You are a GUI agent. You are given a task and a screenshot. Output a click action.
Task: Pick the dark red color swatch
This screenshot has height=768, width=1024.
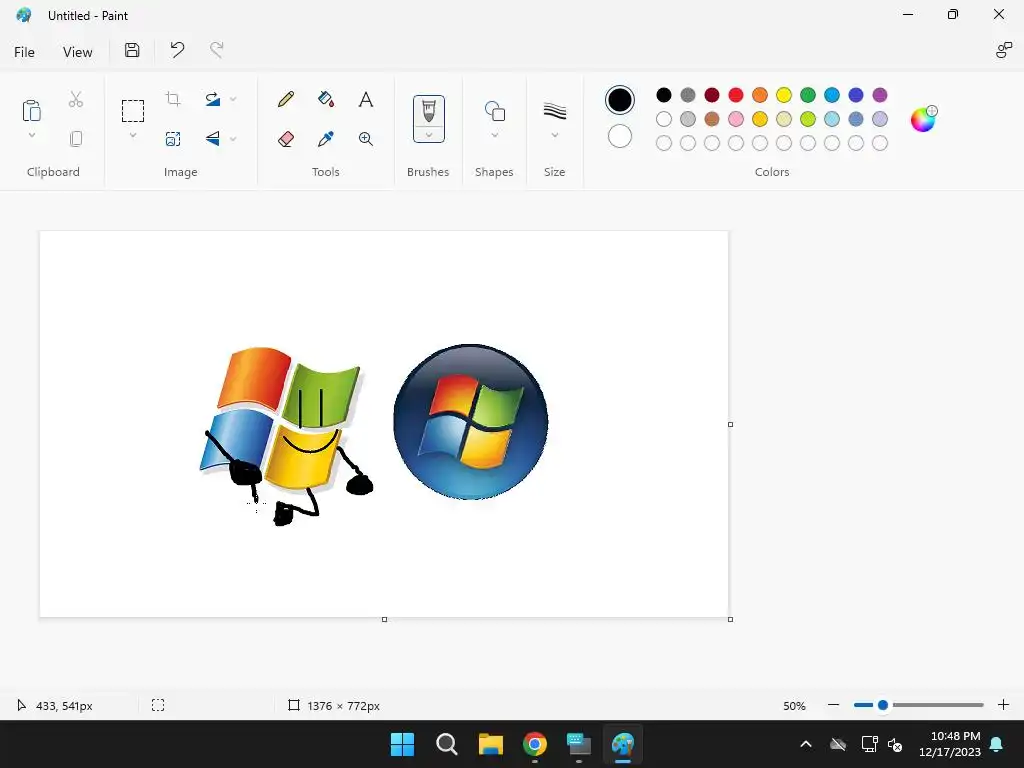click(x=711, y=95)
